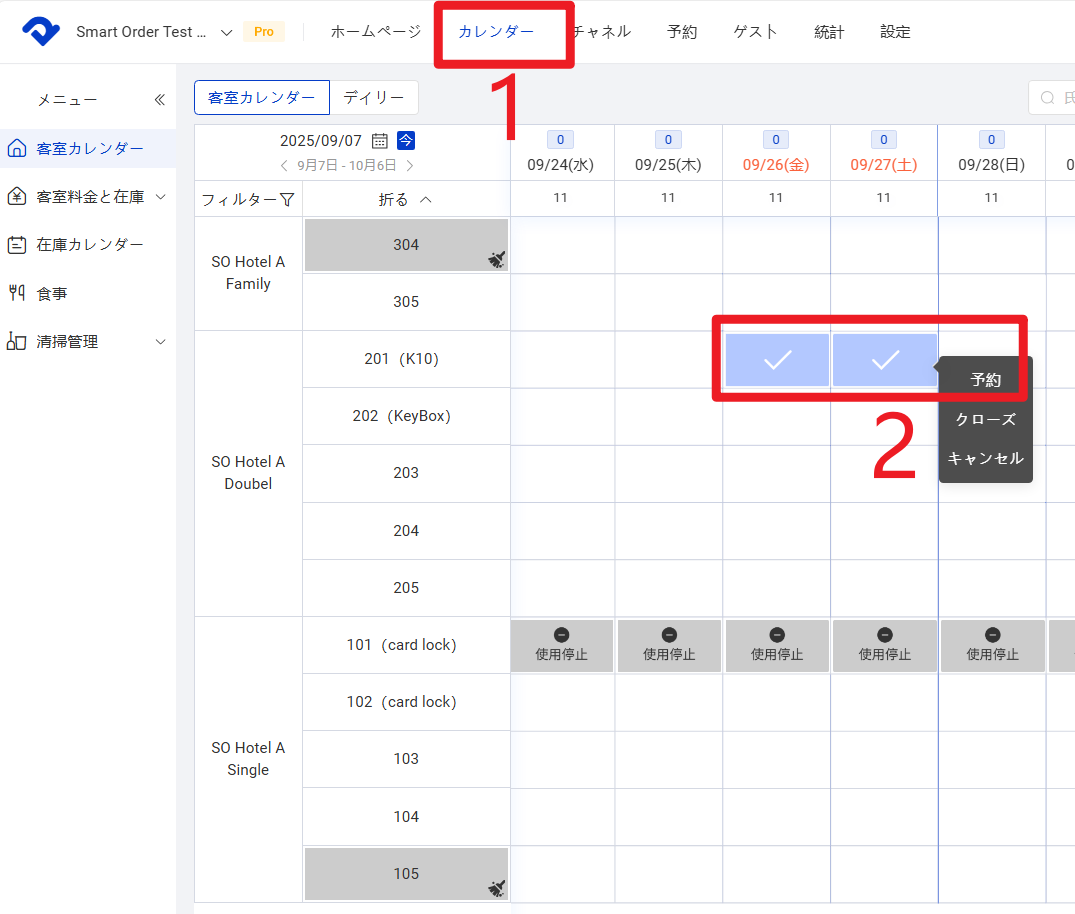Go to previous date range with left arrow
Viewport: 1075px width, 914px height.
[284, 166]
